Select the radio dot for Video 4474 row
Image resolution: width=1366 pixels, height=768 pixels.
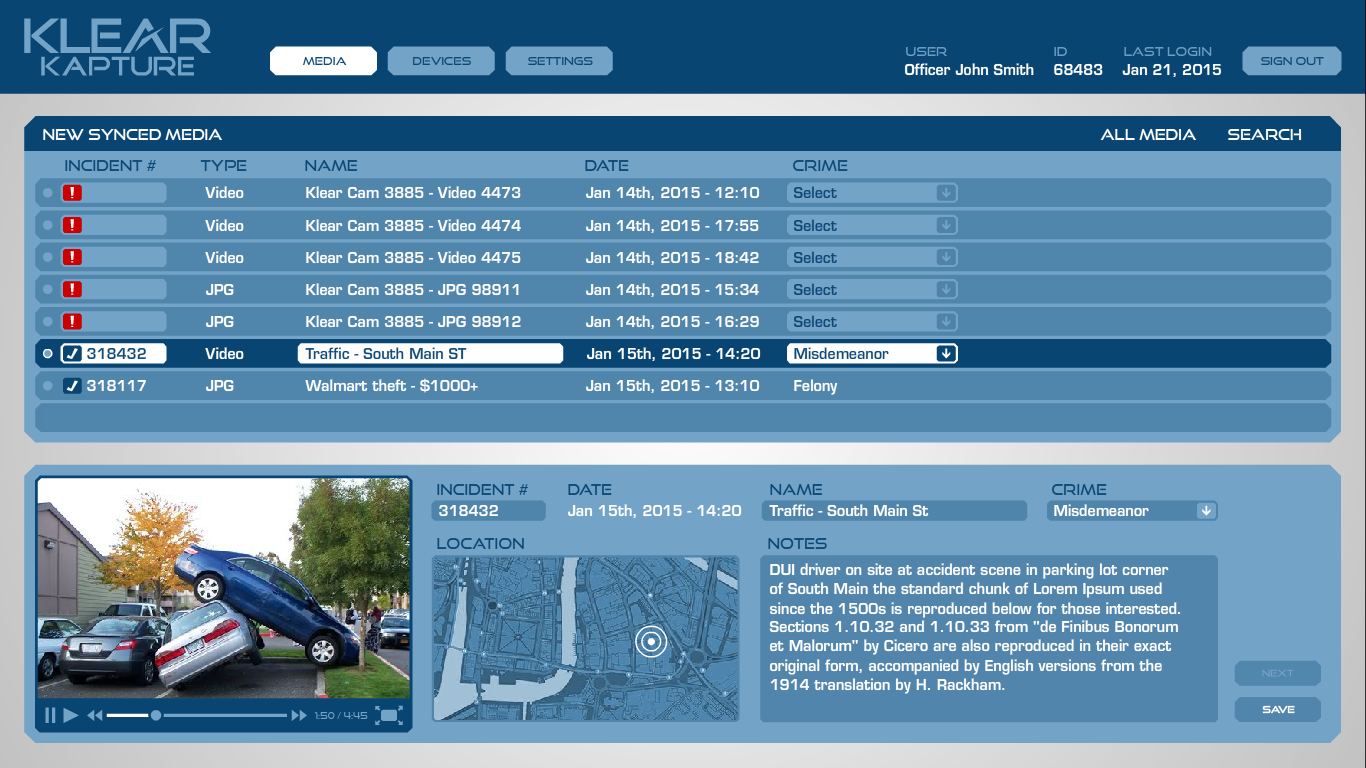[x=48, y=226]
